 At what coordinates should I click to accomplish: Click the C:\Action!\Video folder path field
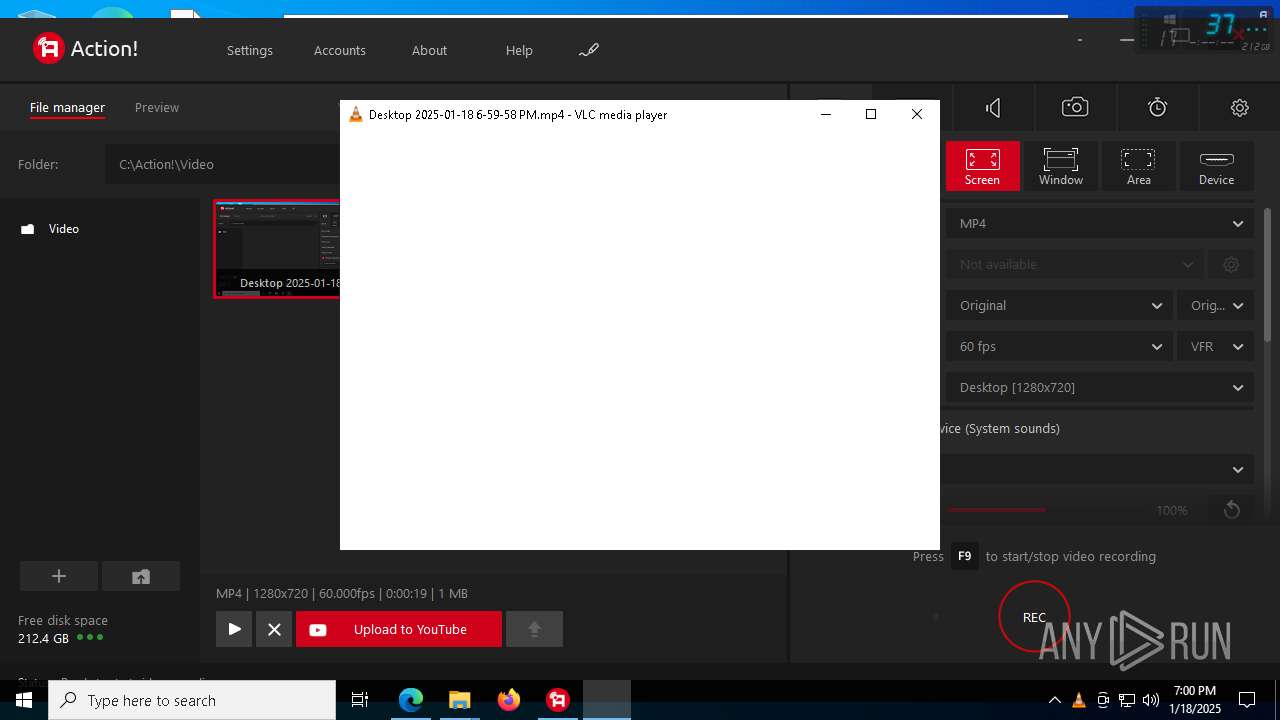tap(222, 164)
